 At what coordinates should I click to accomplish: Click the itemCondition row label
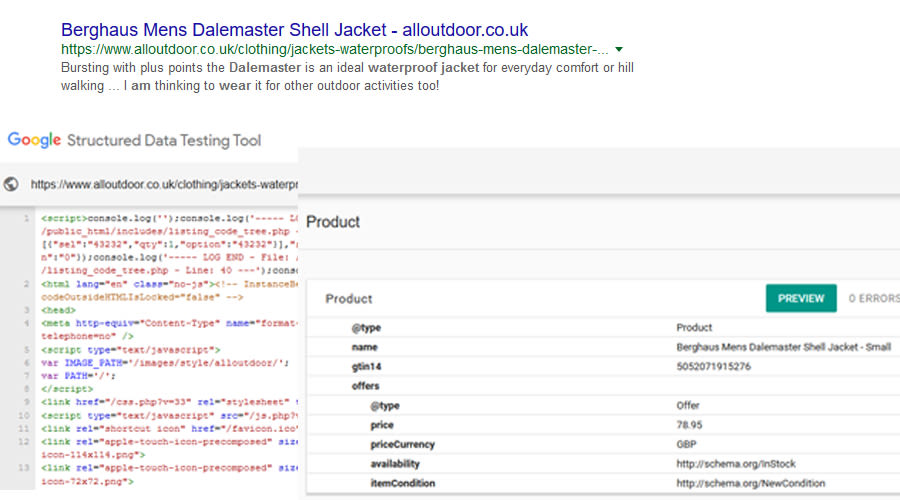(x=402, y=483)
